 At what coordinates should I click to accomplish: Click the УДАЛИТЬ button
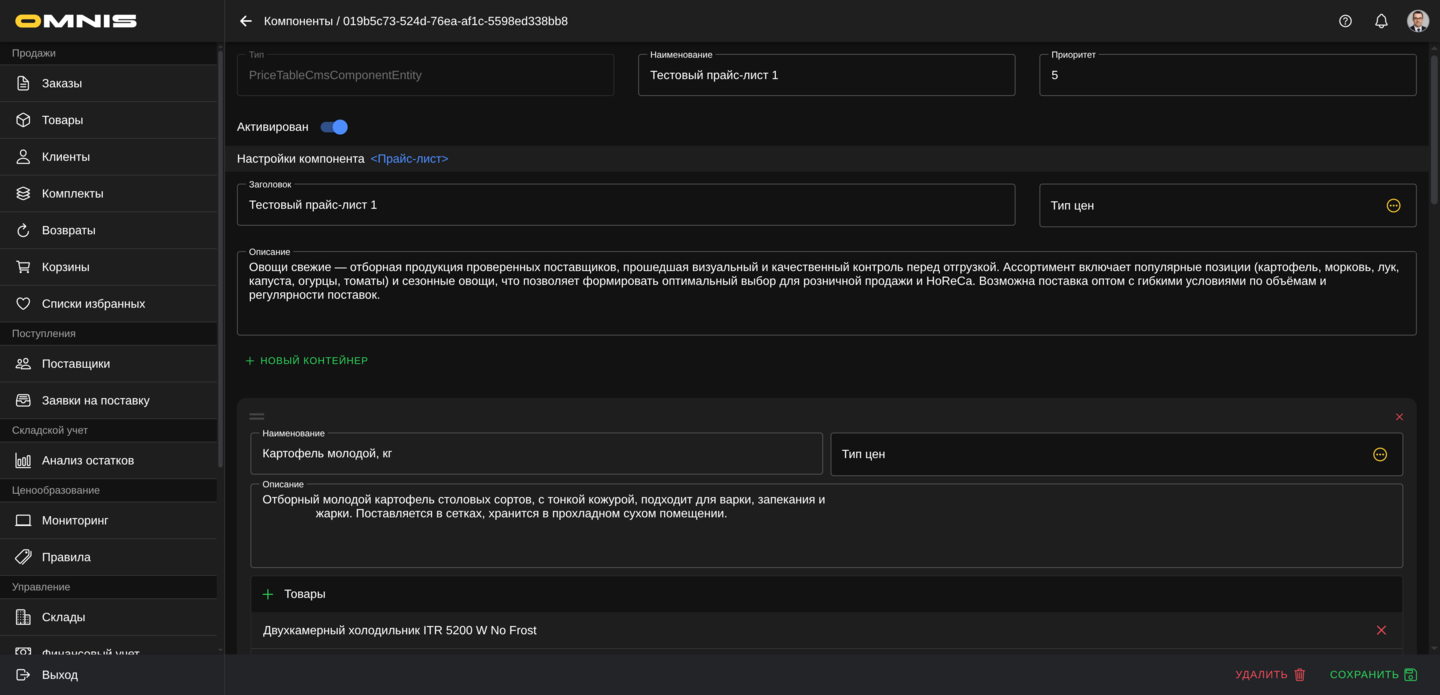tap(1270, 675)
